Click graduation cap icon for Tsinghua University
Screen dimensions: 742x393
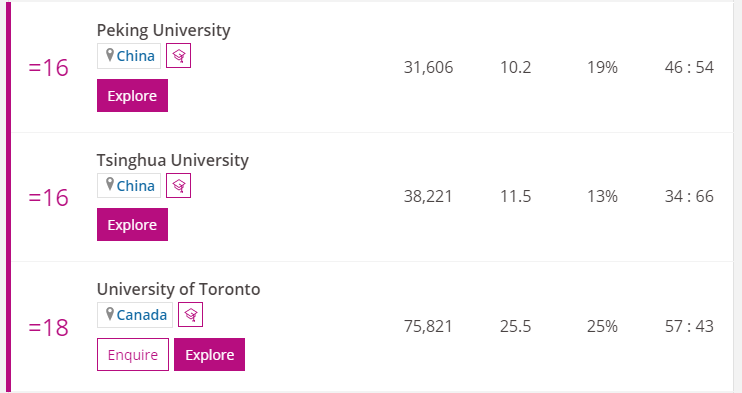[178, 186]
